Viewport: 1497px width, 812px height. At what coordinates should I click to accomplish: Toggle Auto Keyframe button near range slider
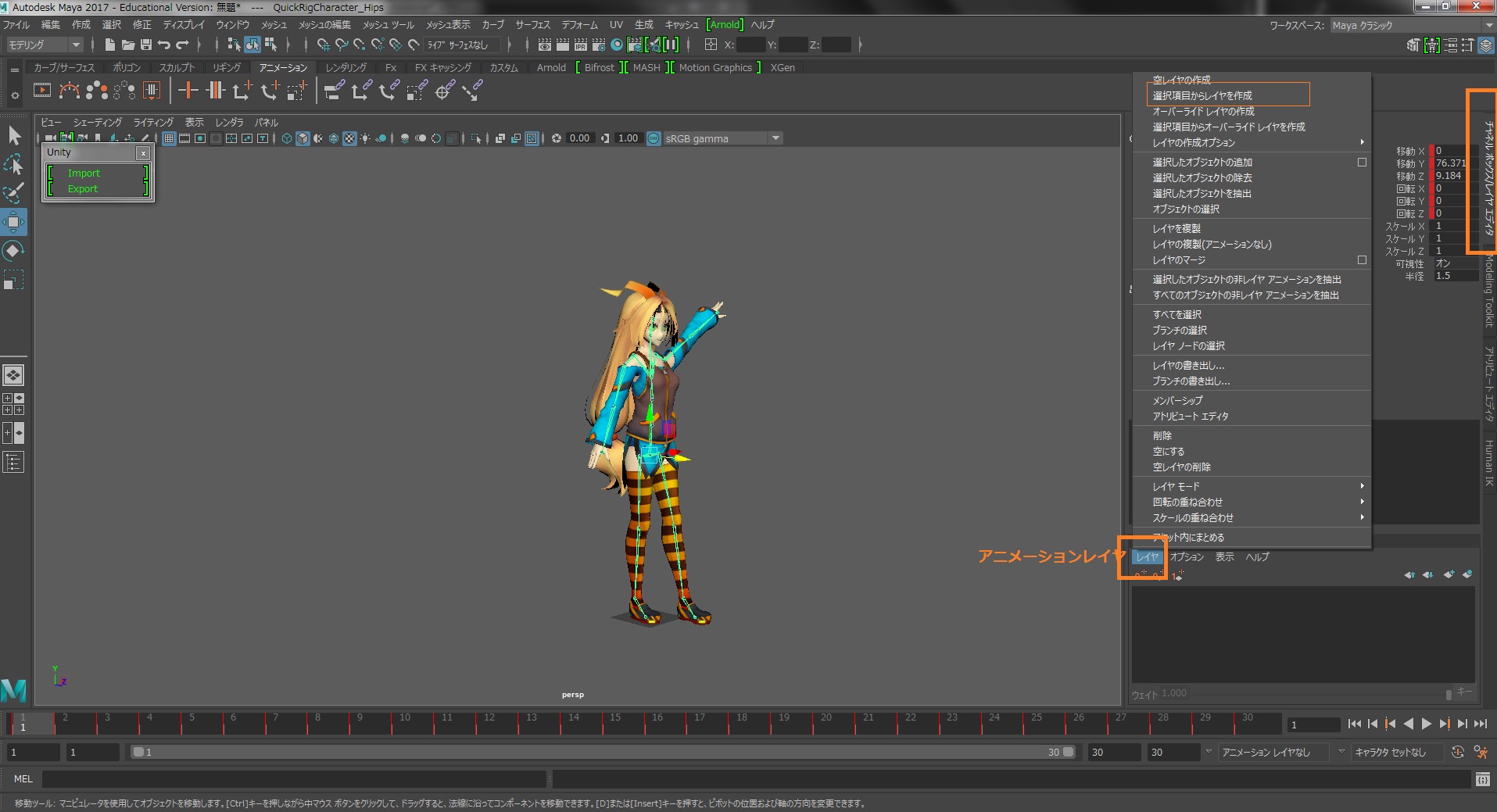click(x=1457, y=752)
